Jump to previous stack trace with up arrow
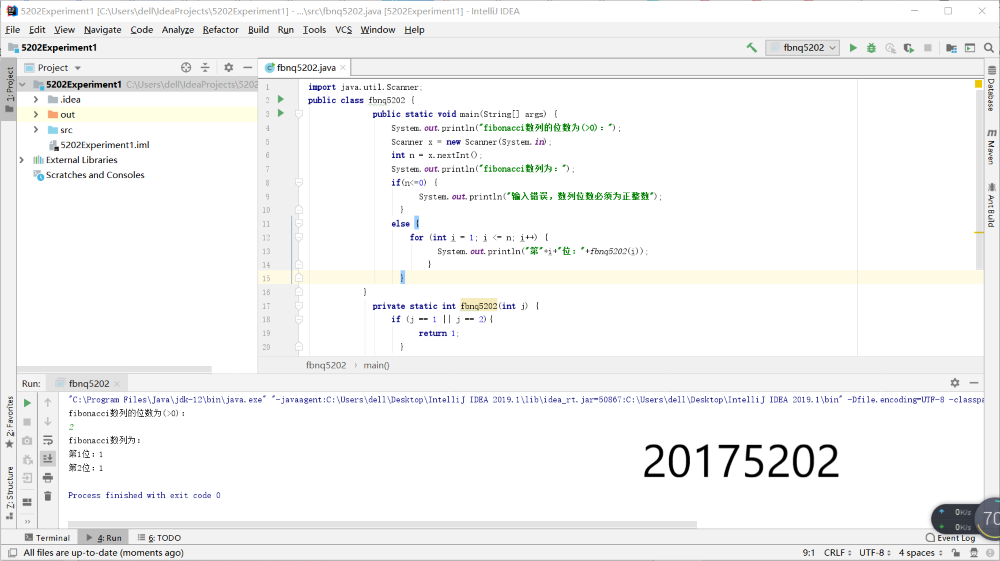Screen dimensions: 1000x561 48,403
